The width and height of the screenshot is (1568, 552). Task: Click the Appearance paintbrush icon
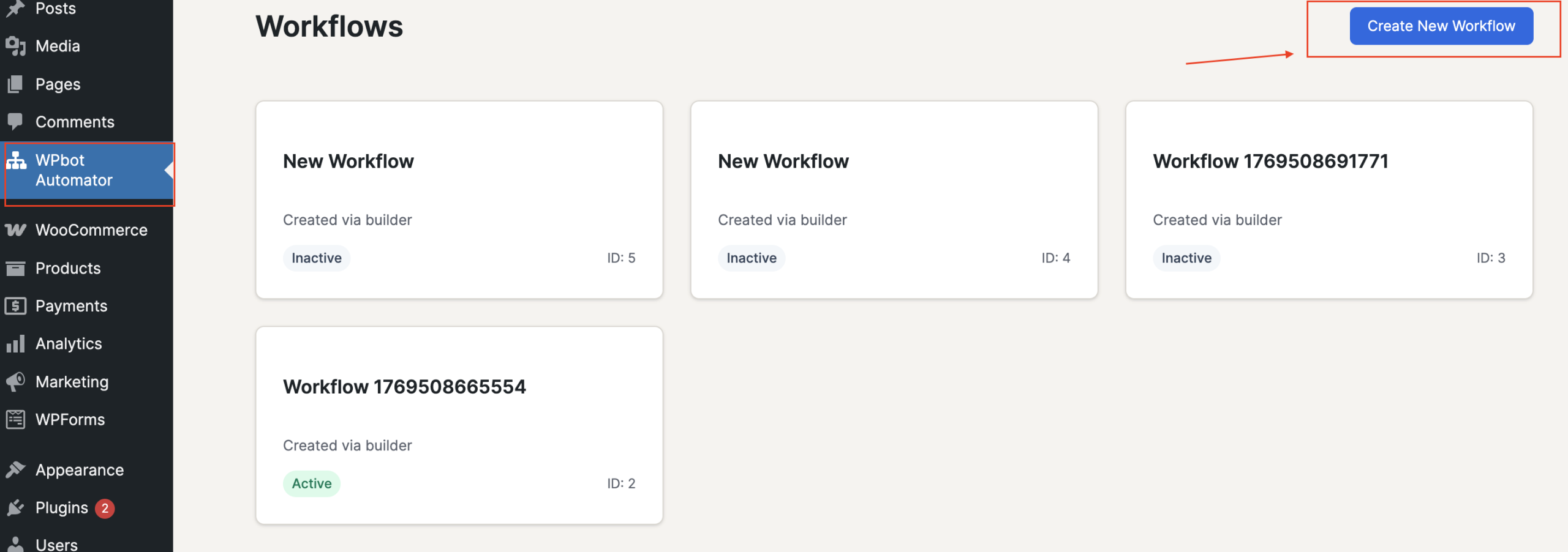click(15, 470)
